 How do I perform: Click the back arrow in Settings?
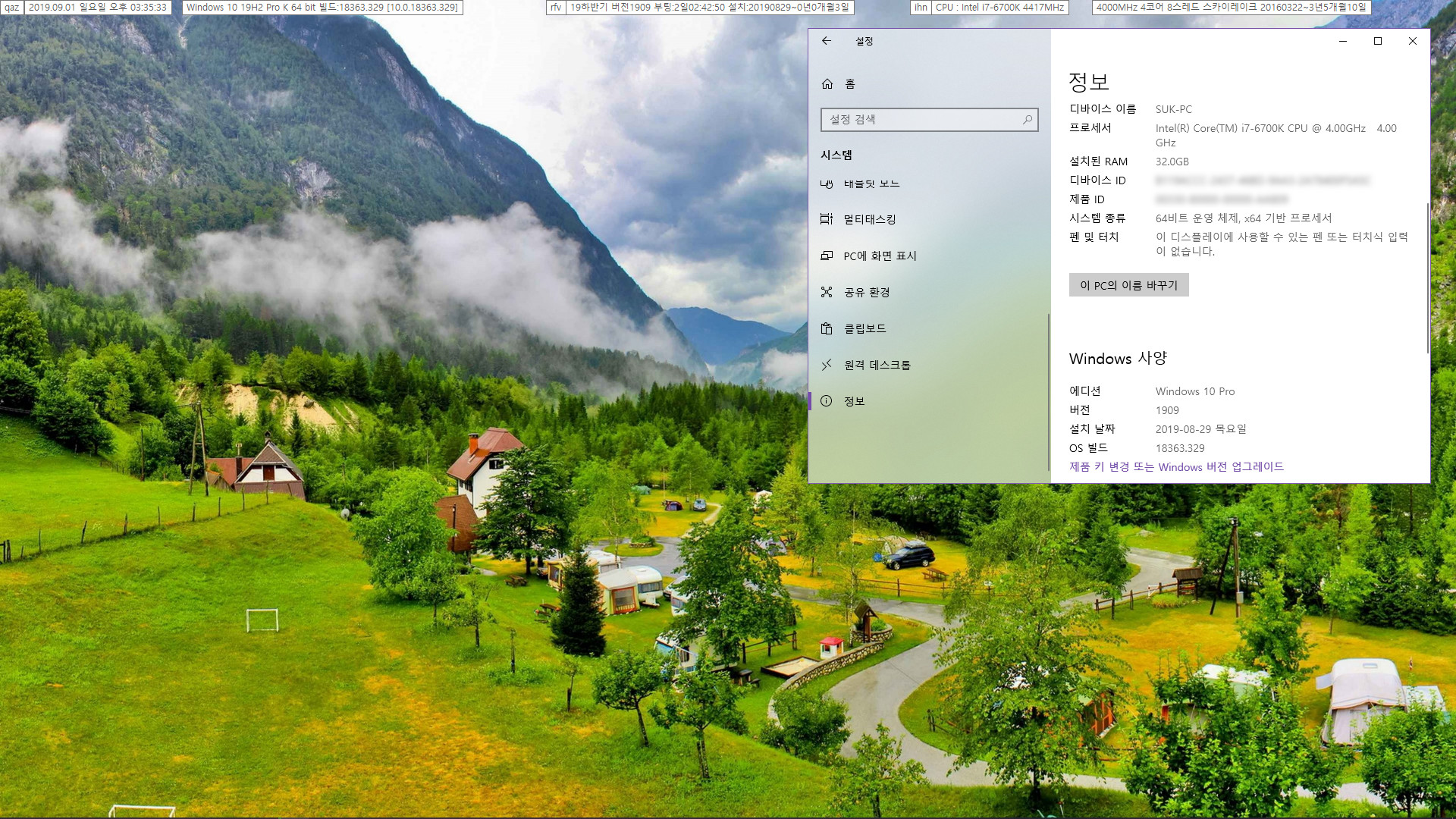827,41
